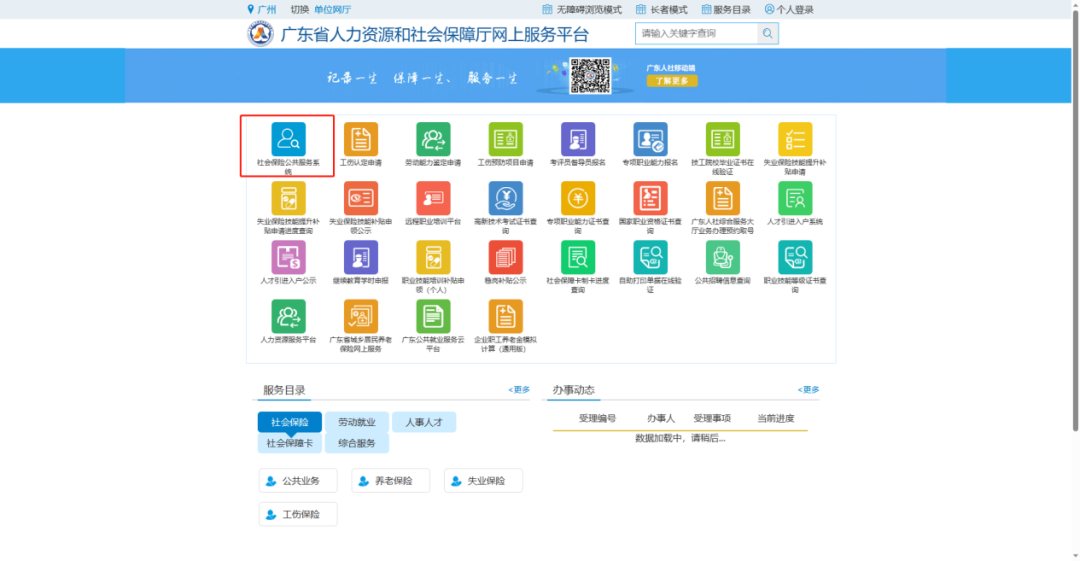The width and height of the screenshot is (1080, 561).
Task: Open 失业保险技能提升补贴申请进度查询 icon
Action: [288, 198]
